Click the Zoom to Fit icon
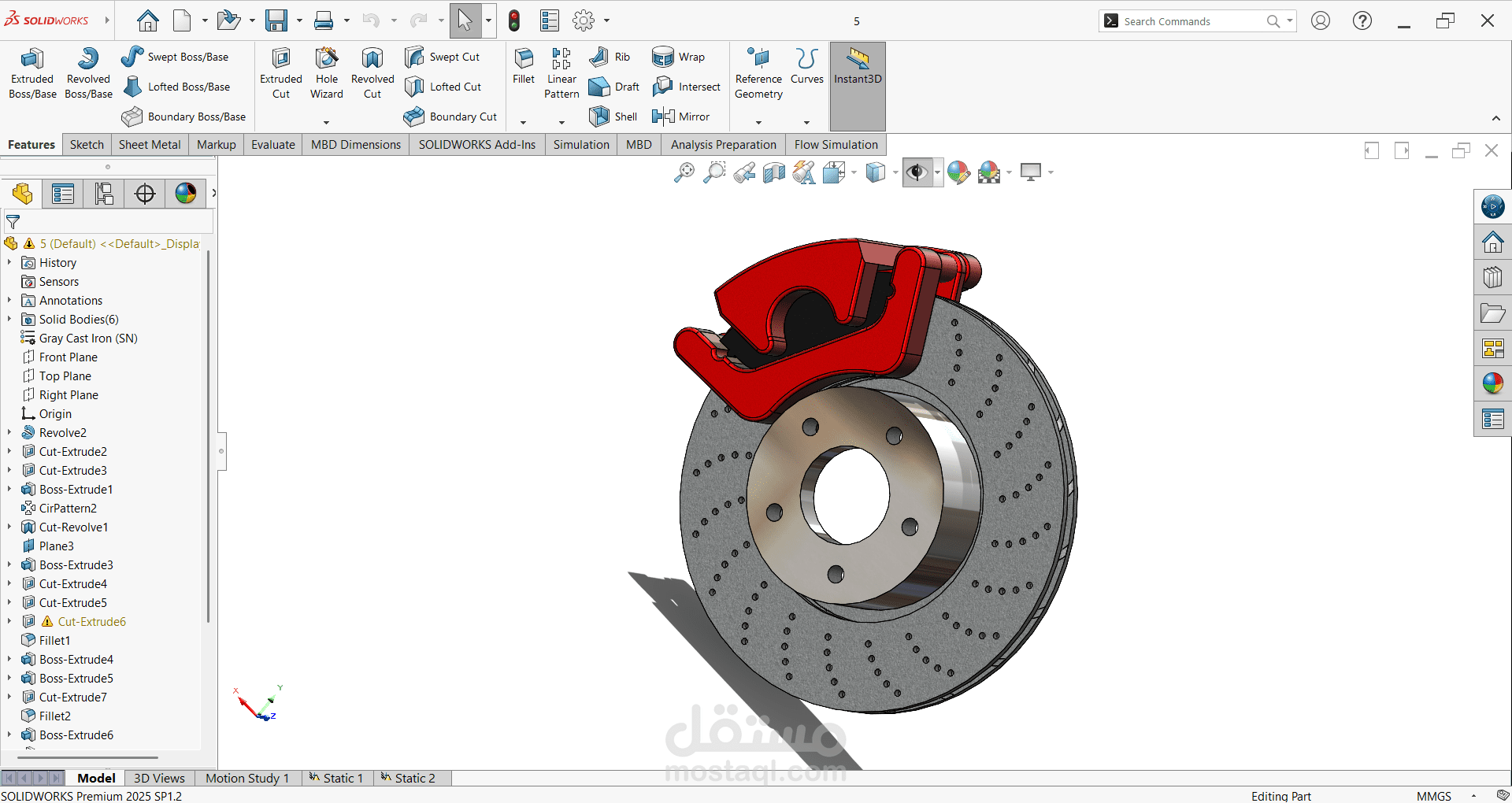This screenshot has width=1512, height=803. click(684, 172)
